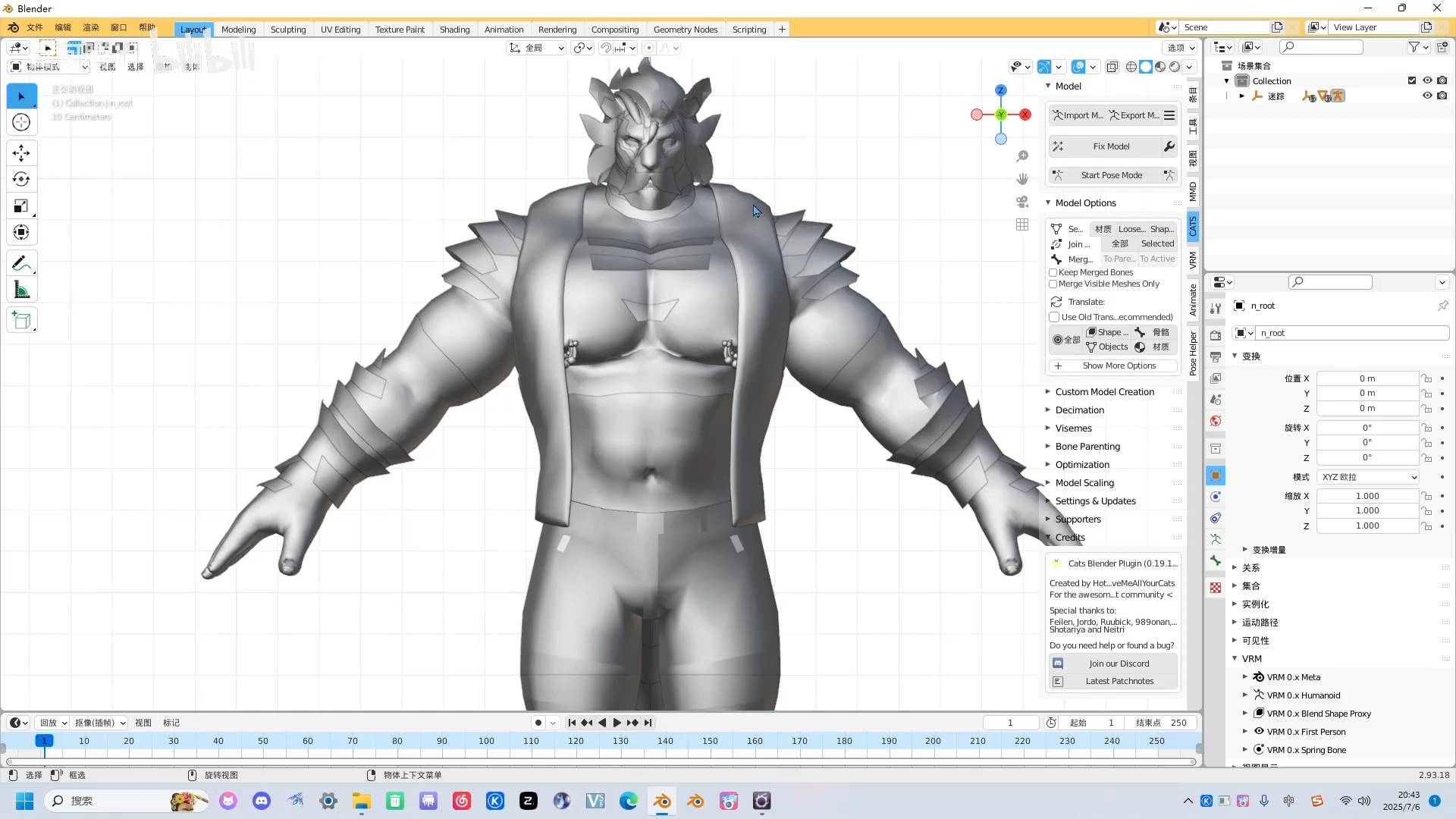Viewport: 1456px width, 819px height.
Task: Click the Rotation Z value field
Action: pyautogui.click(x=1367, y=458)
